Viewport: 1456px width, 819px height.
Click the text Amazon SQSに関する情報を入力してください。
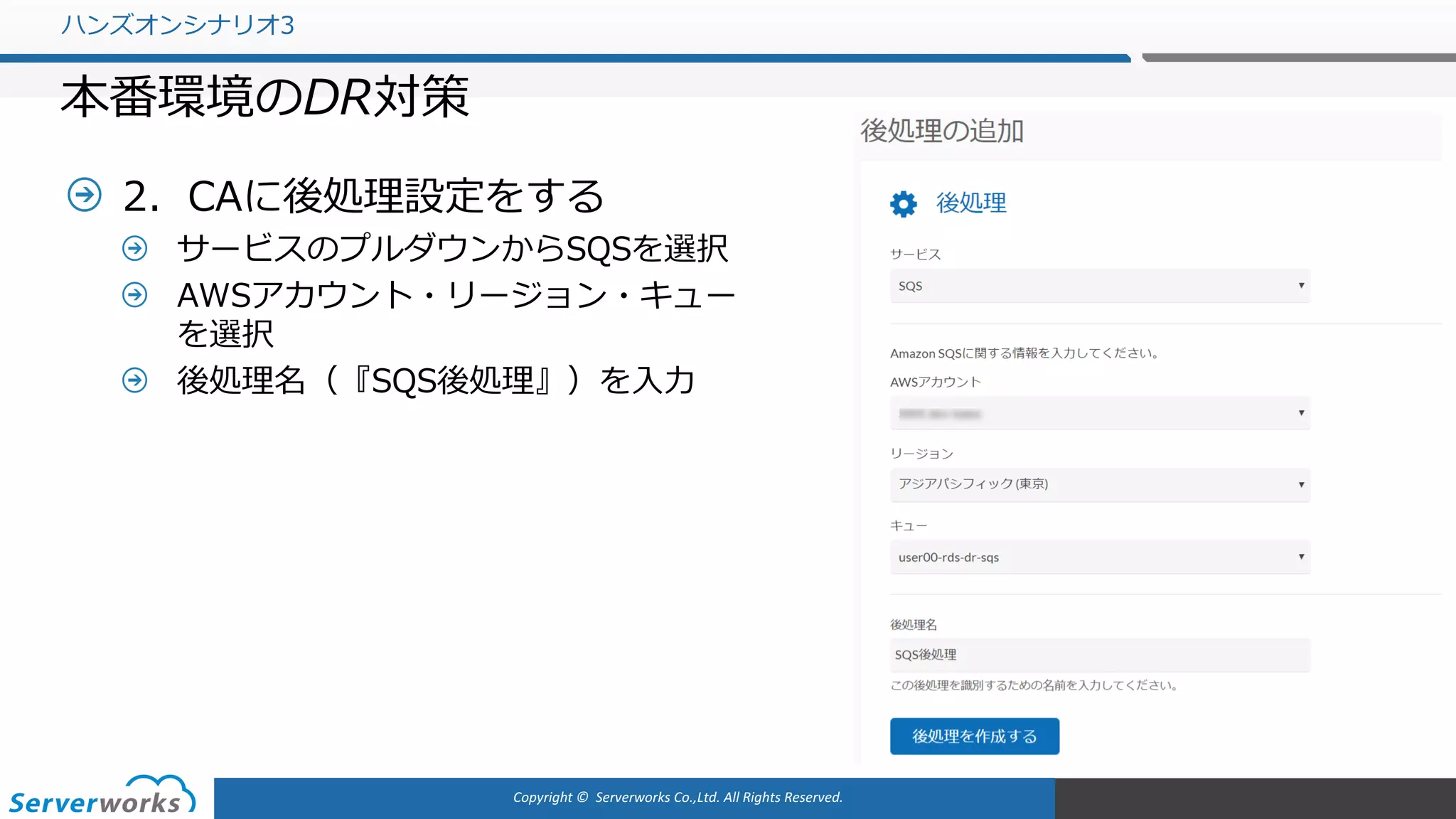click(x=1025, y=353)
